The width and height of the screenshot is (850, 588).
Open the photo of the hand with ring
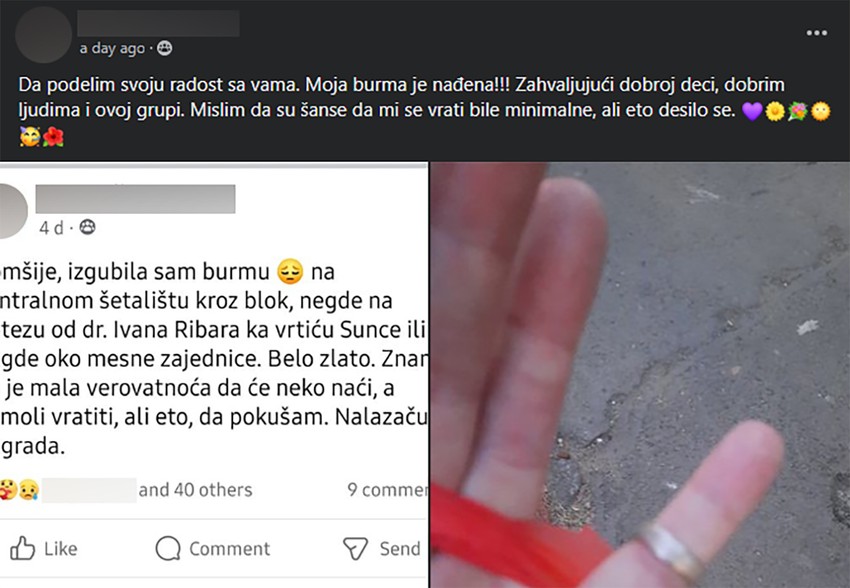tap(640, 375)
